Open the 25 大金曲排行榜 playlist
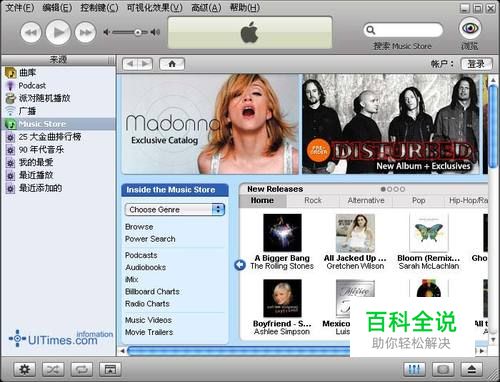 click(x=58, y=137)
